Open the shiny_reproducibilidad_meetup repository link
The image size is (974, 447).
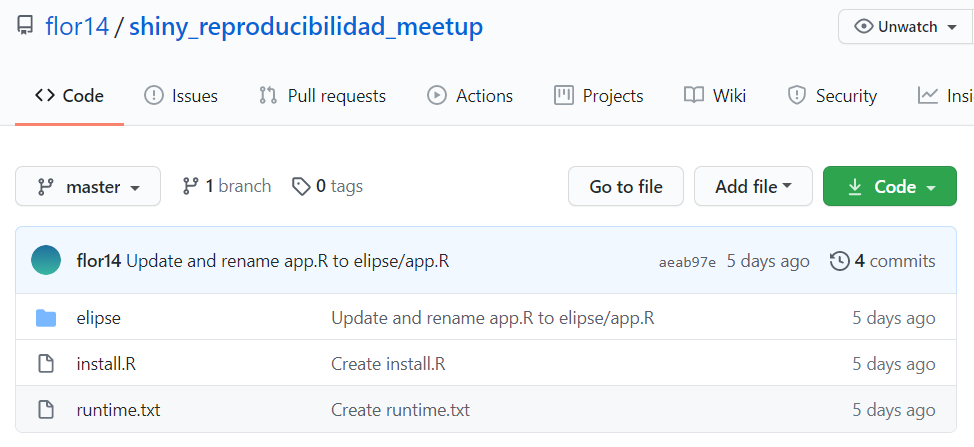click(306, 27)
